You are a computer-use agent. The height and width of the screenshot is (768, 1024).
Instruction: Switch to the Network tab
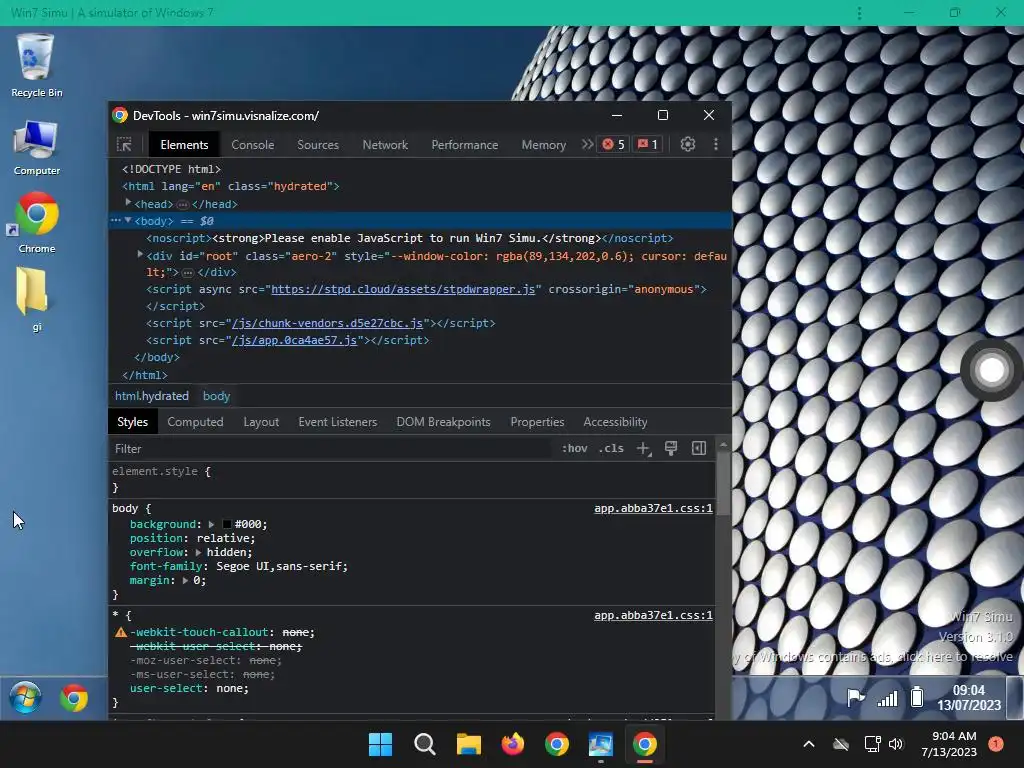point(385,145)
